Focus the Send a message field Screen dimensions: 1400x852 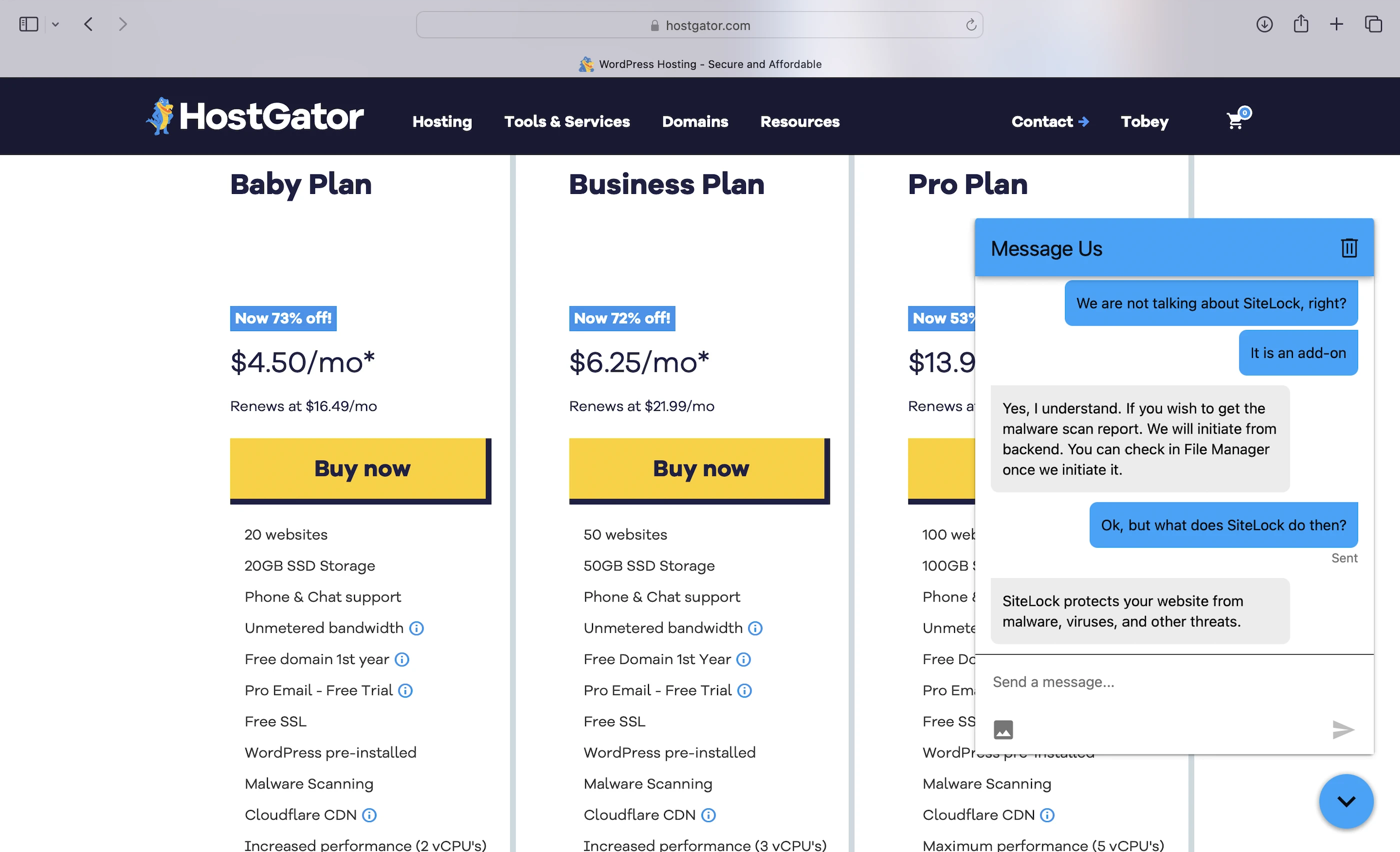point(1170,681)
